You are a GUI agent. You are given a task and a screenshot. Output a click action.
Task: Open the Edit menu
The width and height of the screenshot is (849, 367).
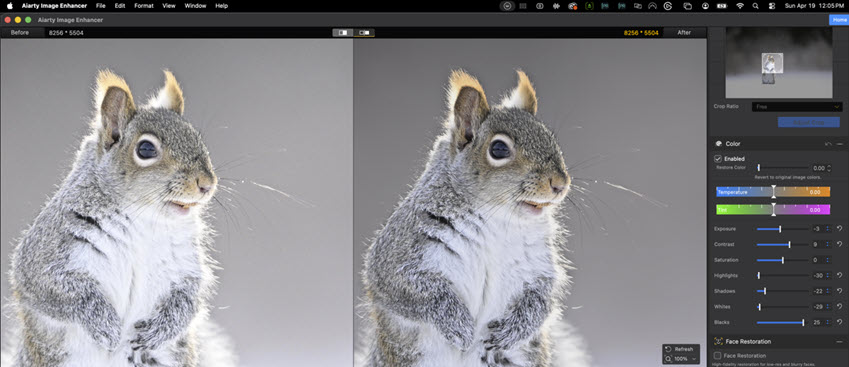coord(120,6)
